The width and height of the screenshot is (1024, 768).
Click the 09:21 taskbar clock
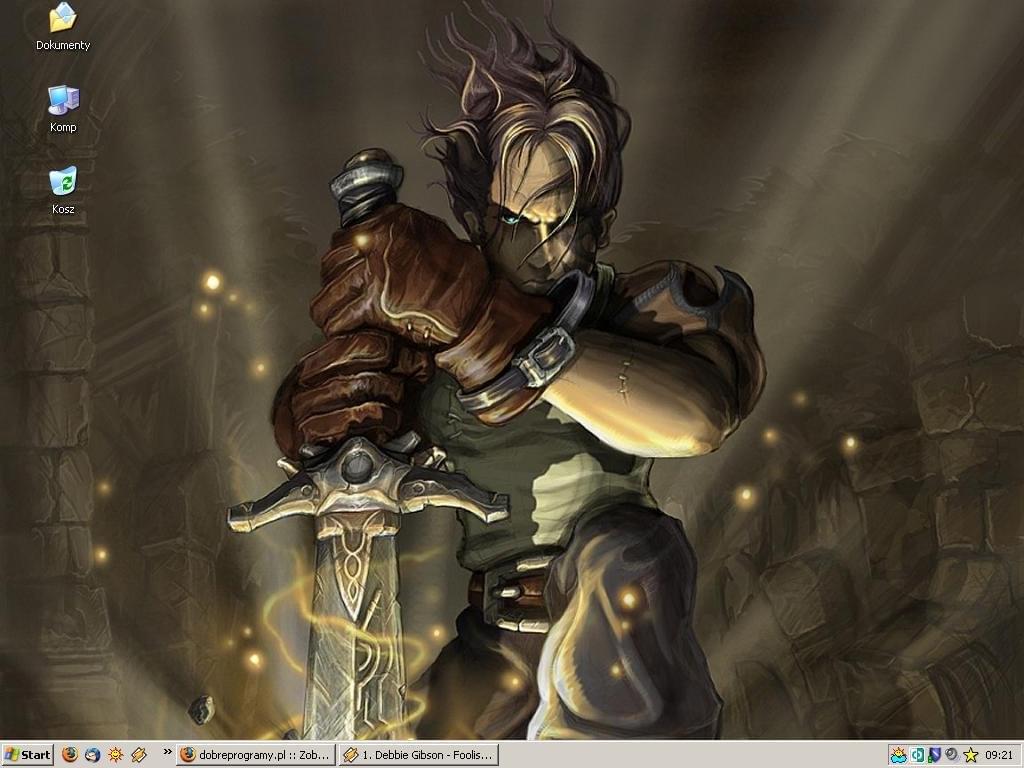coord(999,756)
